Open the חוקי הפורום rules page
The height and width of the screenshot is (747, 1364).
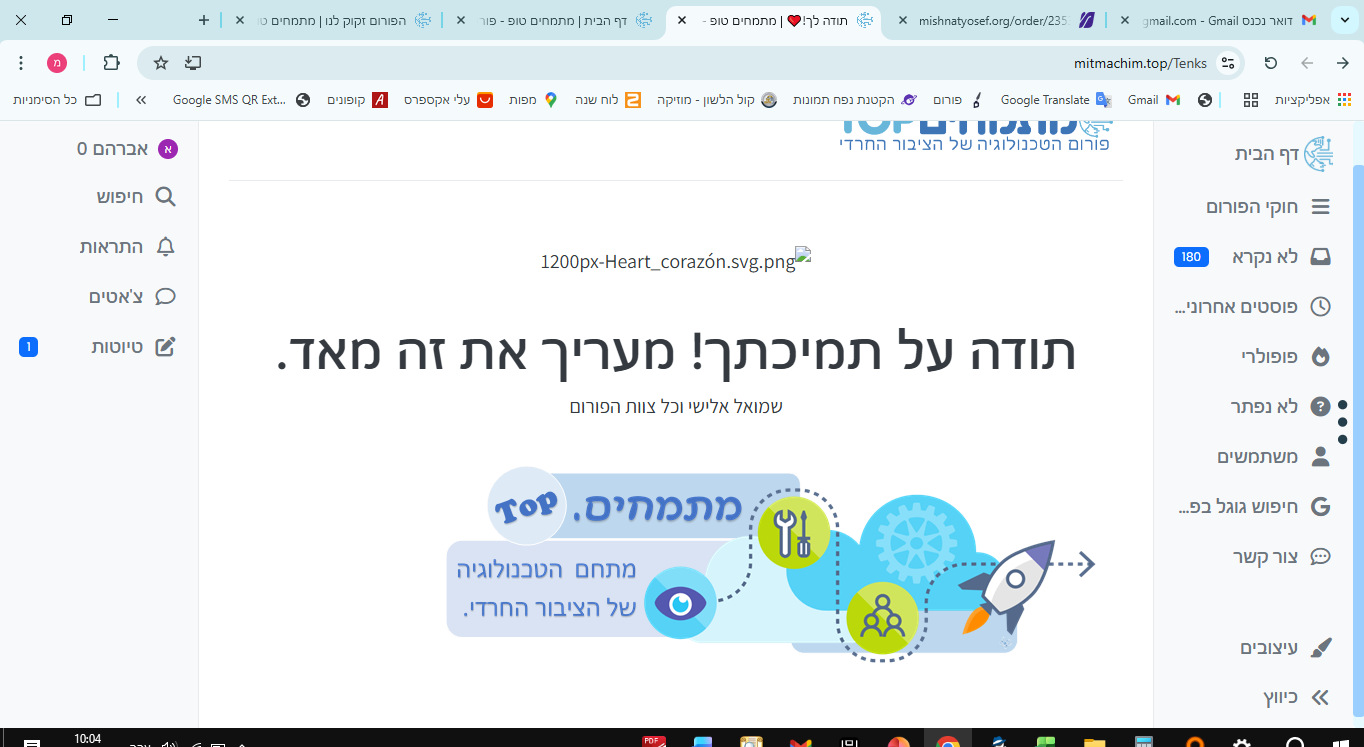click(1322, 206)
